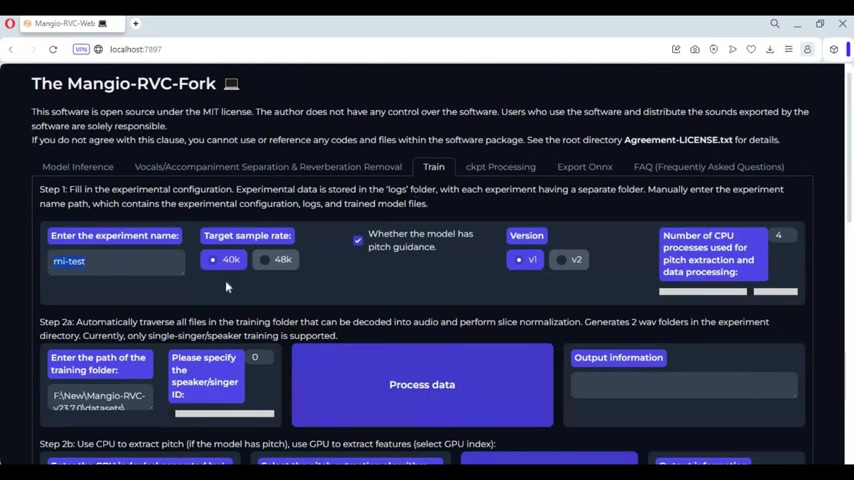Select version v2 radio option
Viewport: 854px width, 480px height.
coord(569,260)
